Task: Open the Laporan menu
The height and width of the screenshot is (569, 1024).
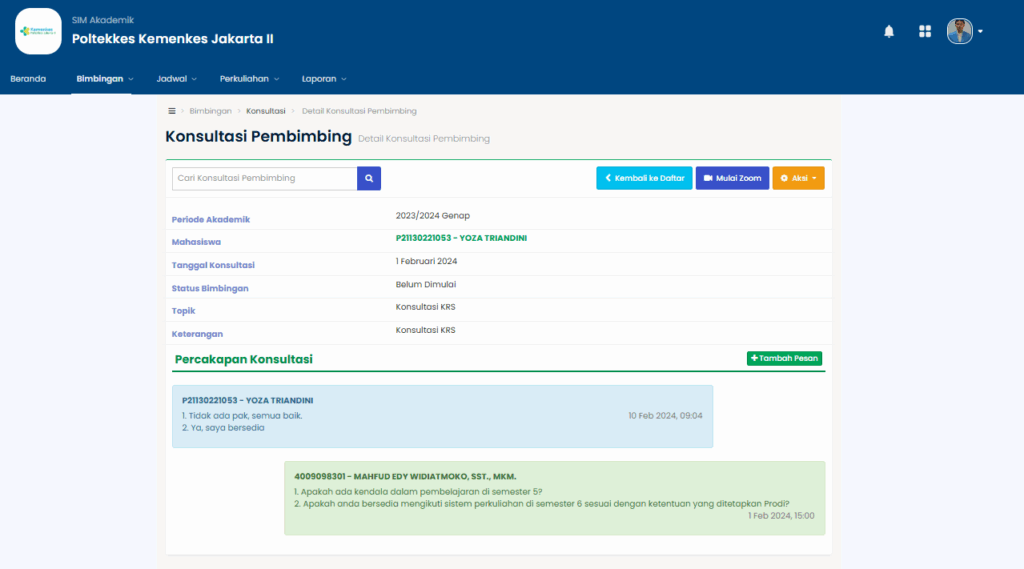Action: 323,79
